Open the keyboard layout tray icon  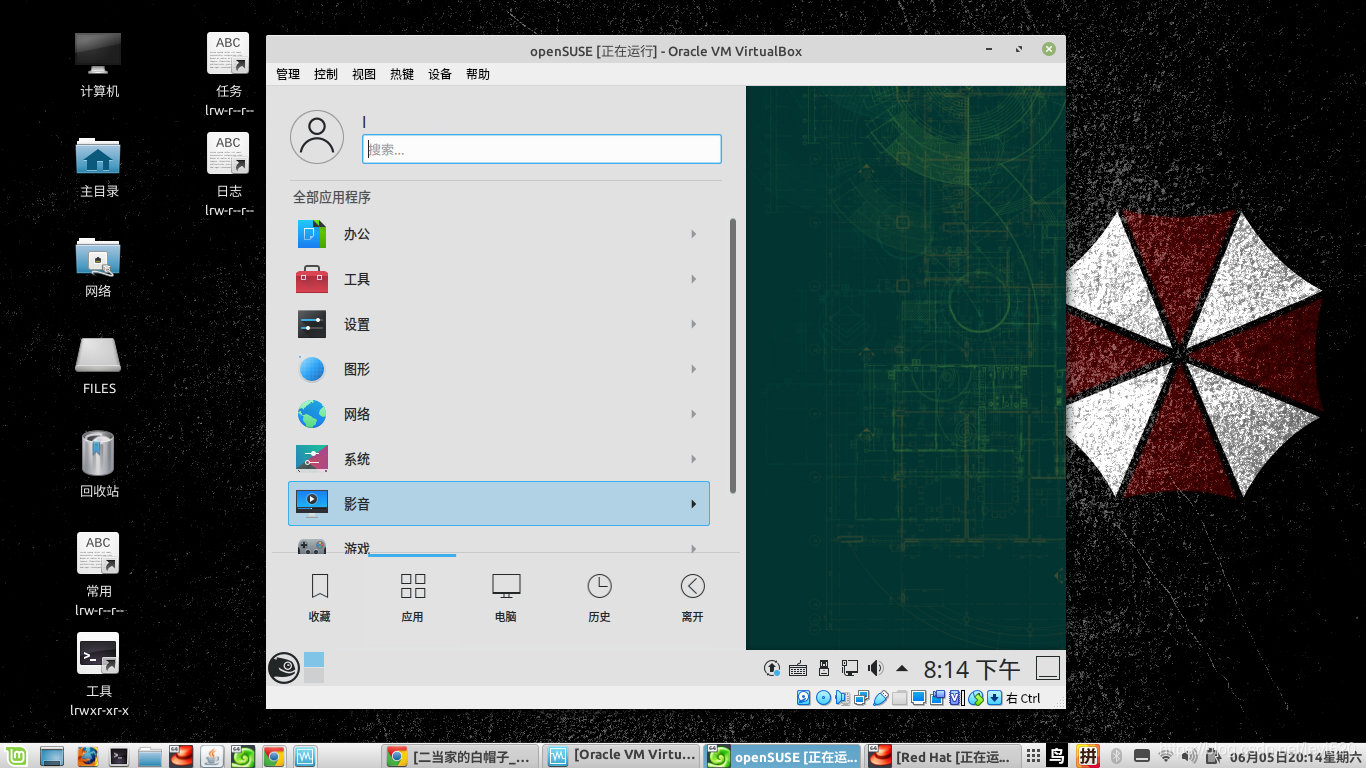798,668
